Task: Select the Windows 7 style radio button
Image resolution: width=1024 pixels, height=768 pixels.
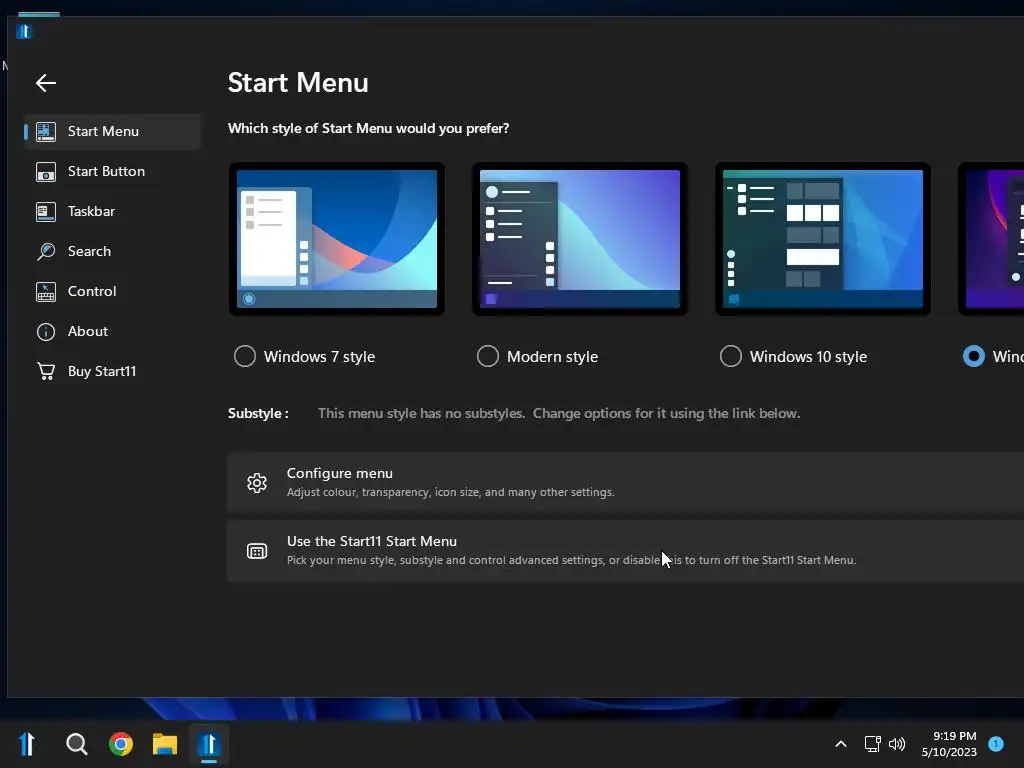Action: [245, 357]
